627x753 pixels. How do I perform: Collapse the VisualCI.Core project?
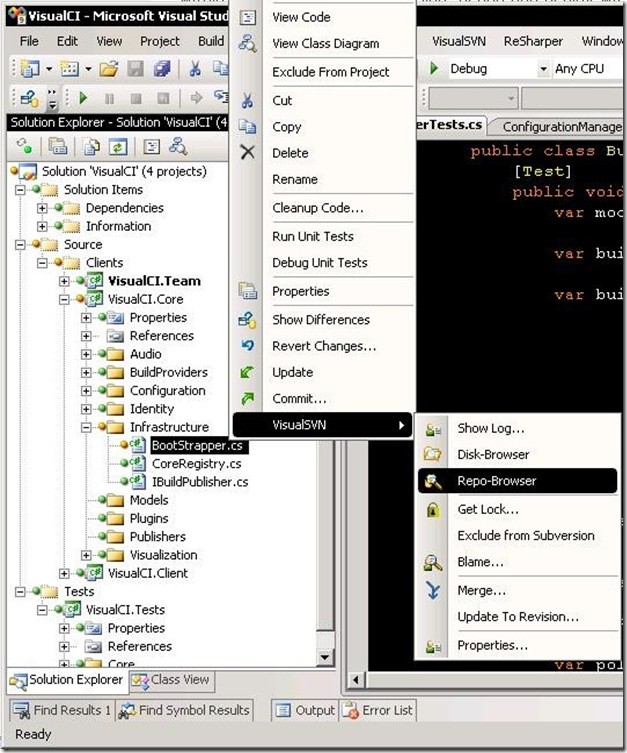click(x=64, y=299)
